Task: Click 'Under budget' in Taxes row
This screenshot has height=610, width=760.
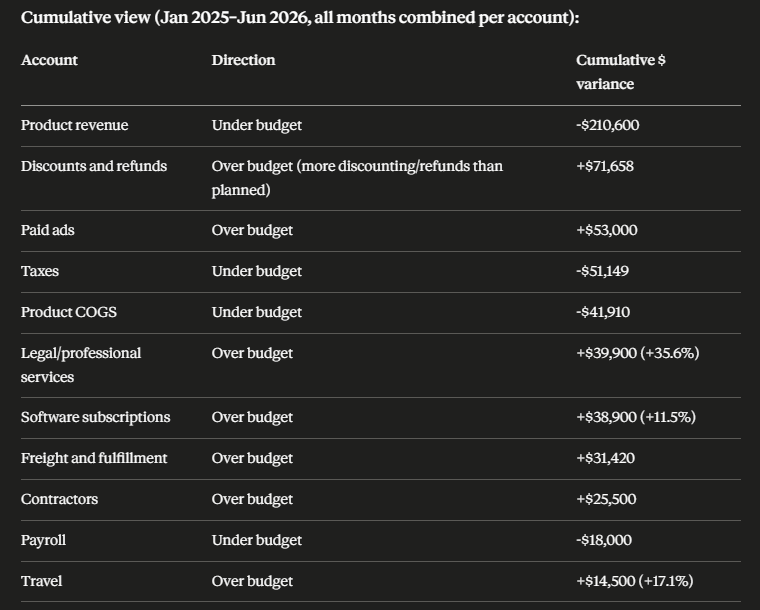Action: [x=257, y=272]
